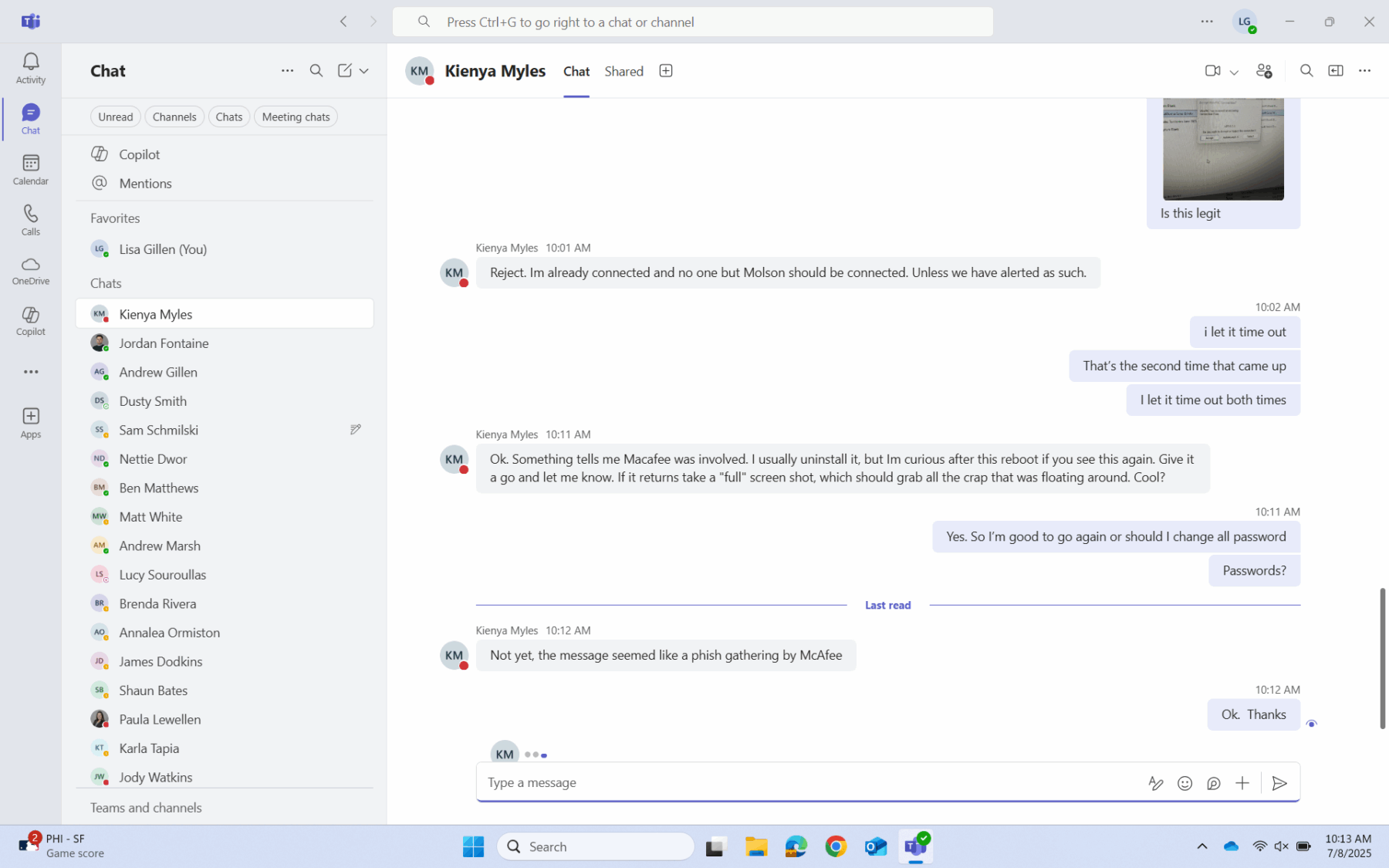Open the Calendar from left rail
This screenshot has width=1389, height=868.
[x=31, y=170]
